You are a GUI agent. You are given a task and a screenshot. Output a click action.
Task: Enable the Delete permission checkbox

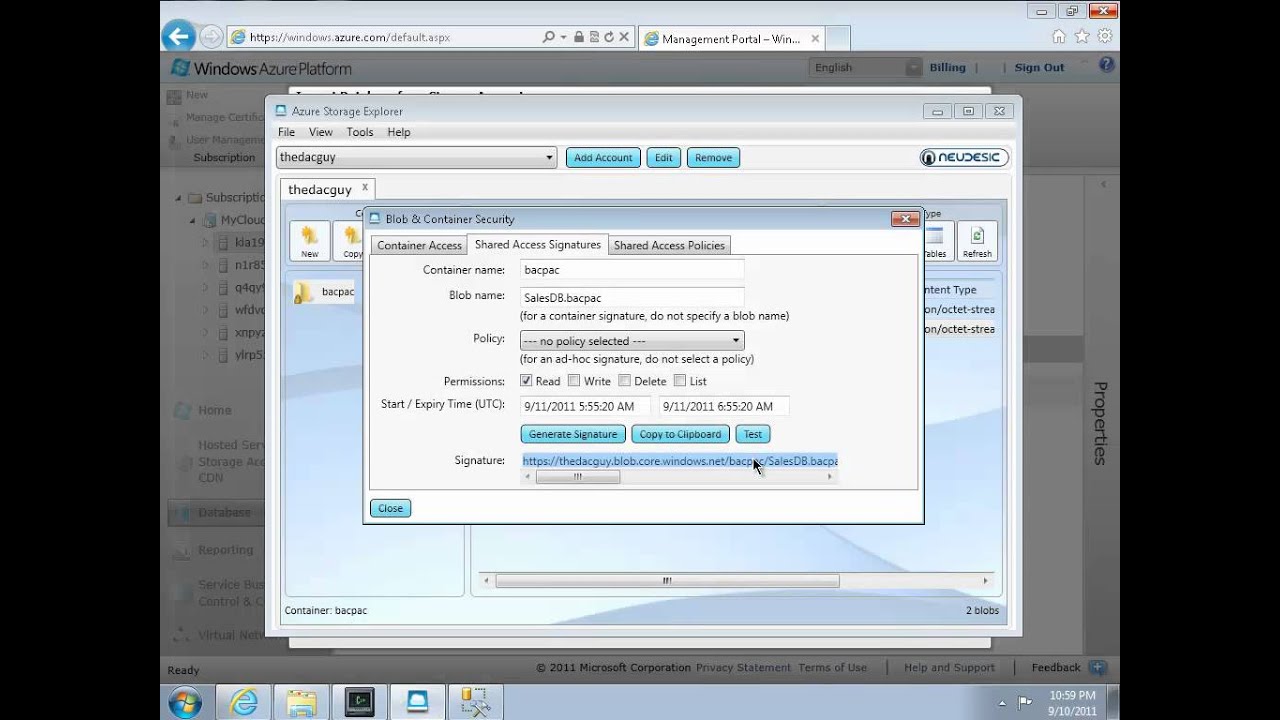(624, 381)
